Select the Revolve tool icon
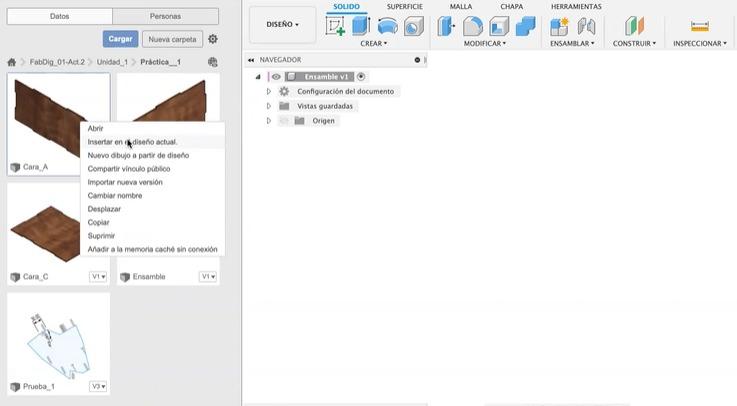Image resolution: width=737 pixels, height=406 pixels. click(x=387, y=26)
